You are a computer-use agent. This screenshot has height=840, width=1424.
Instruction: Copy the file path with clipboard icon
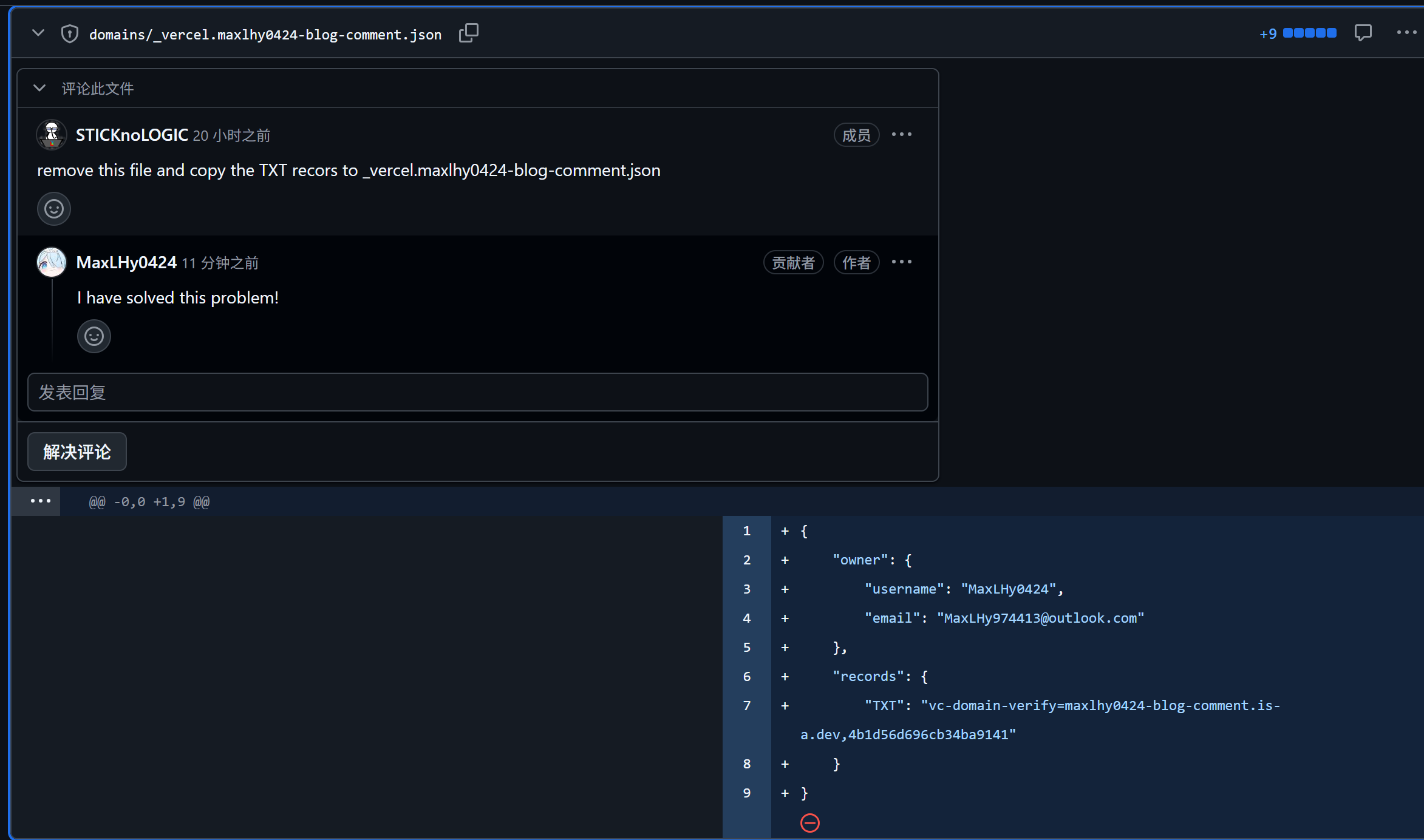coord(468,33)
